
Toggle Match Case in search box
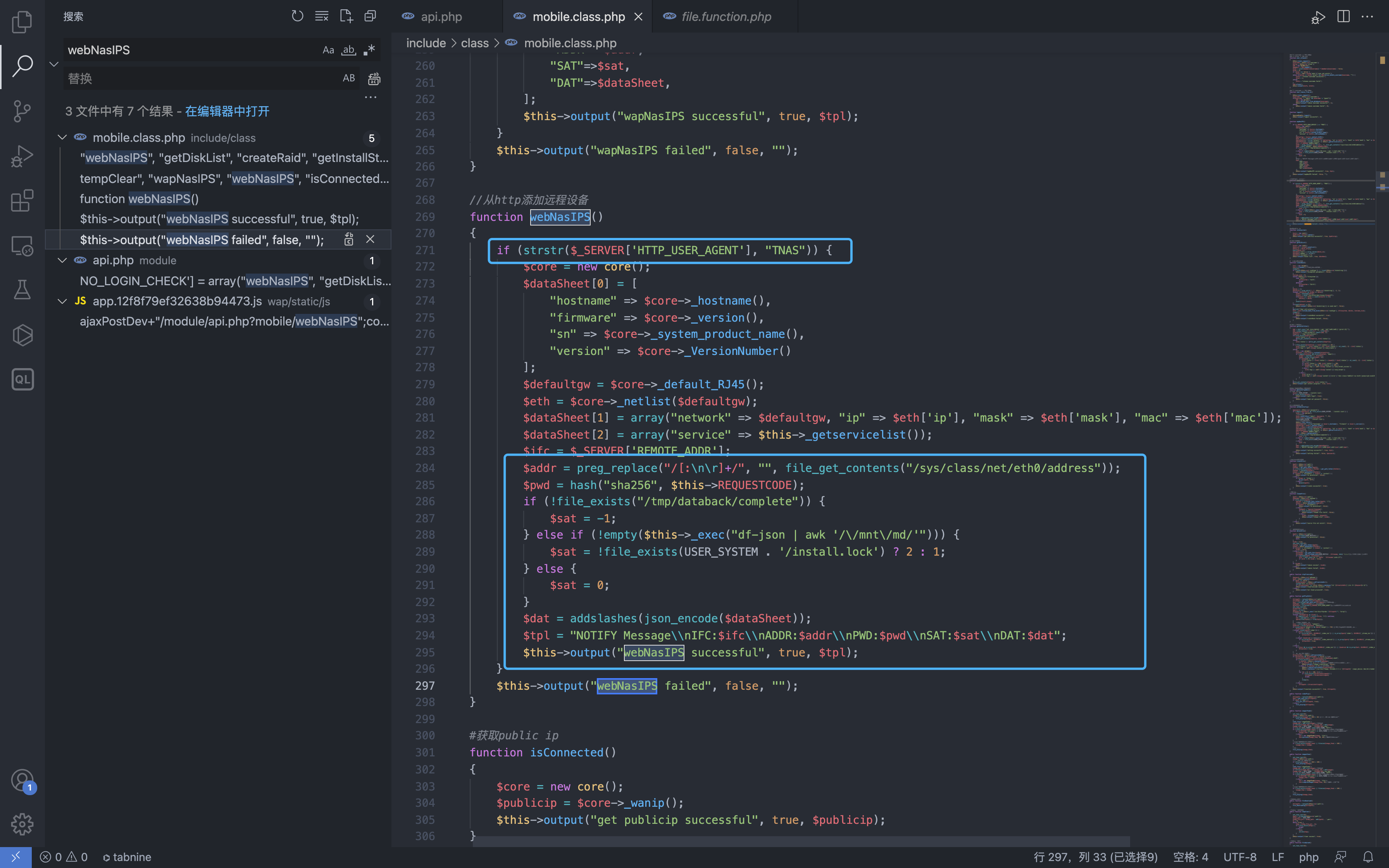coord(328,50)
